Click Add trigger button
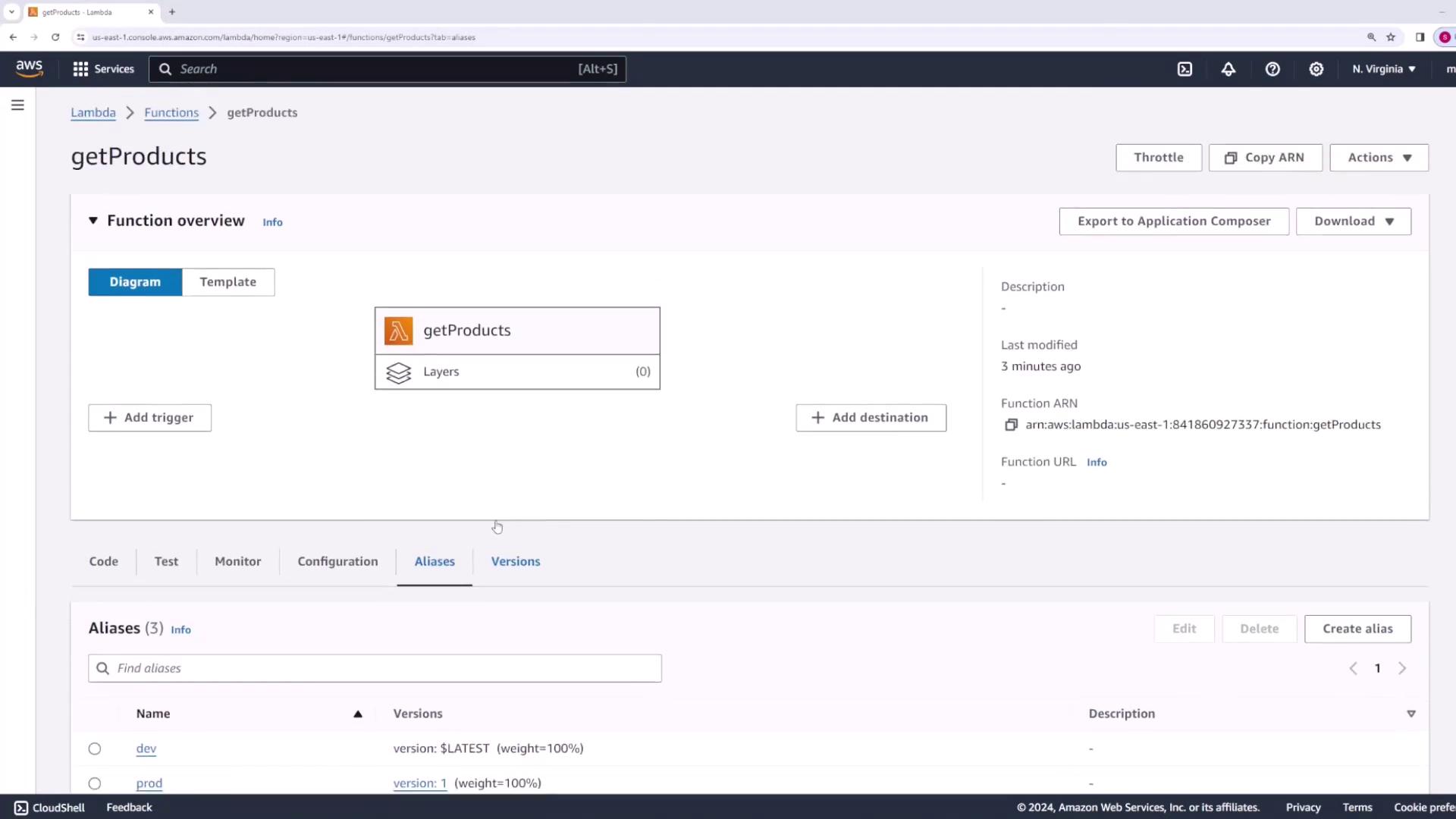Screen dimensions: 1456x819 [x=149, y=418]
